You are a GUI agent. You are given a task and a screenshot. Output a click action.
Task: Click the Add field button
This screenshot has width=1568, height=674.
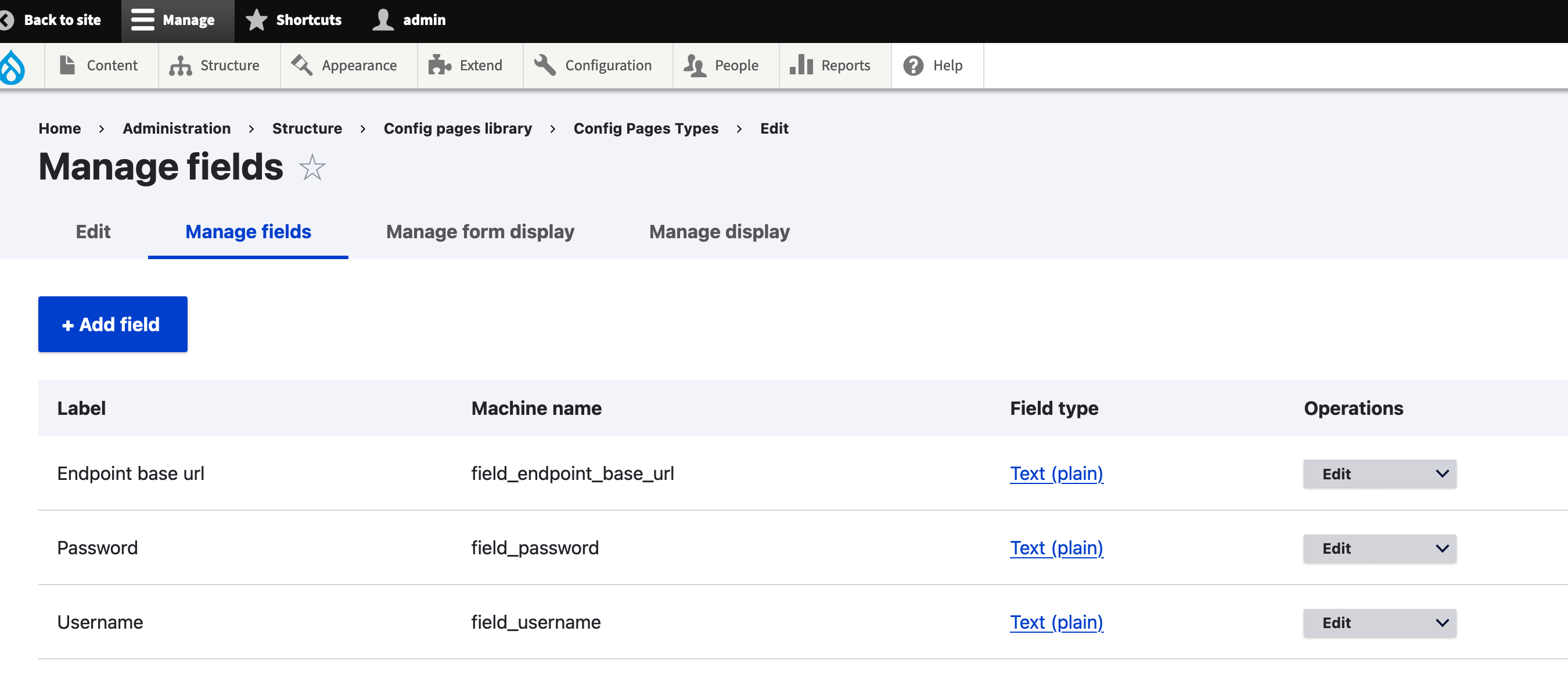113,324
